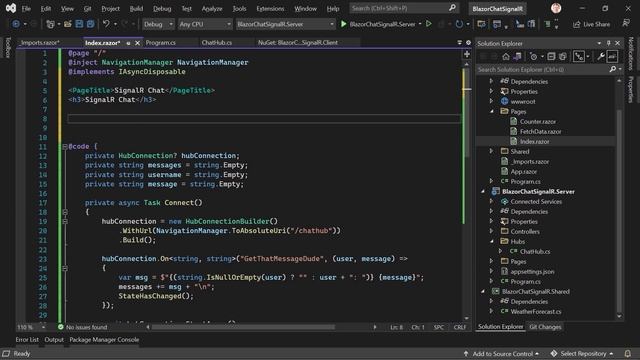Click the Save All icon in toolbar
The width and height of the screenshot is (640, 360).
(91, 24)
